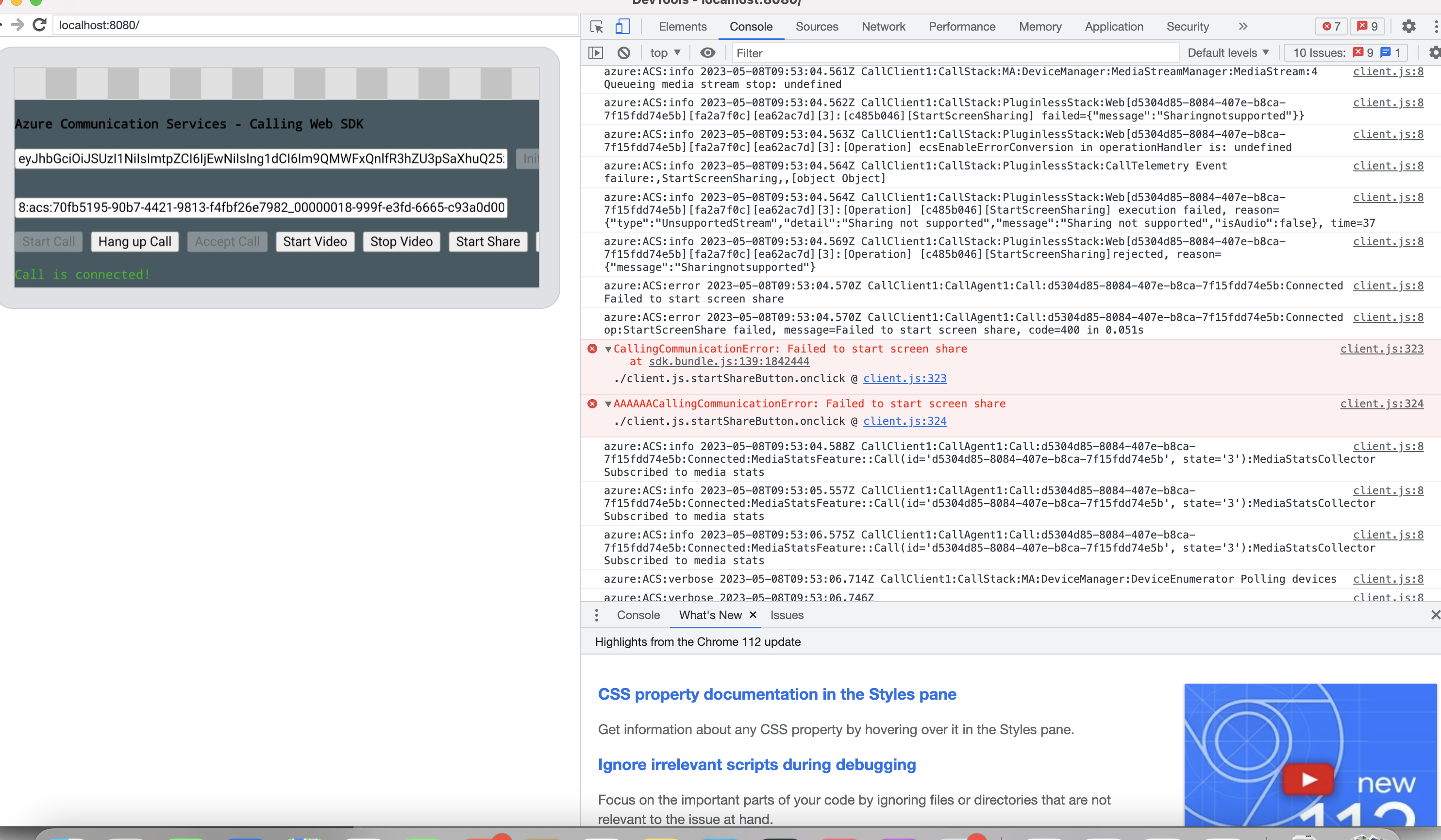
Task: Click the Stop Video button
Action: pos(402,242)
